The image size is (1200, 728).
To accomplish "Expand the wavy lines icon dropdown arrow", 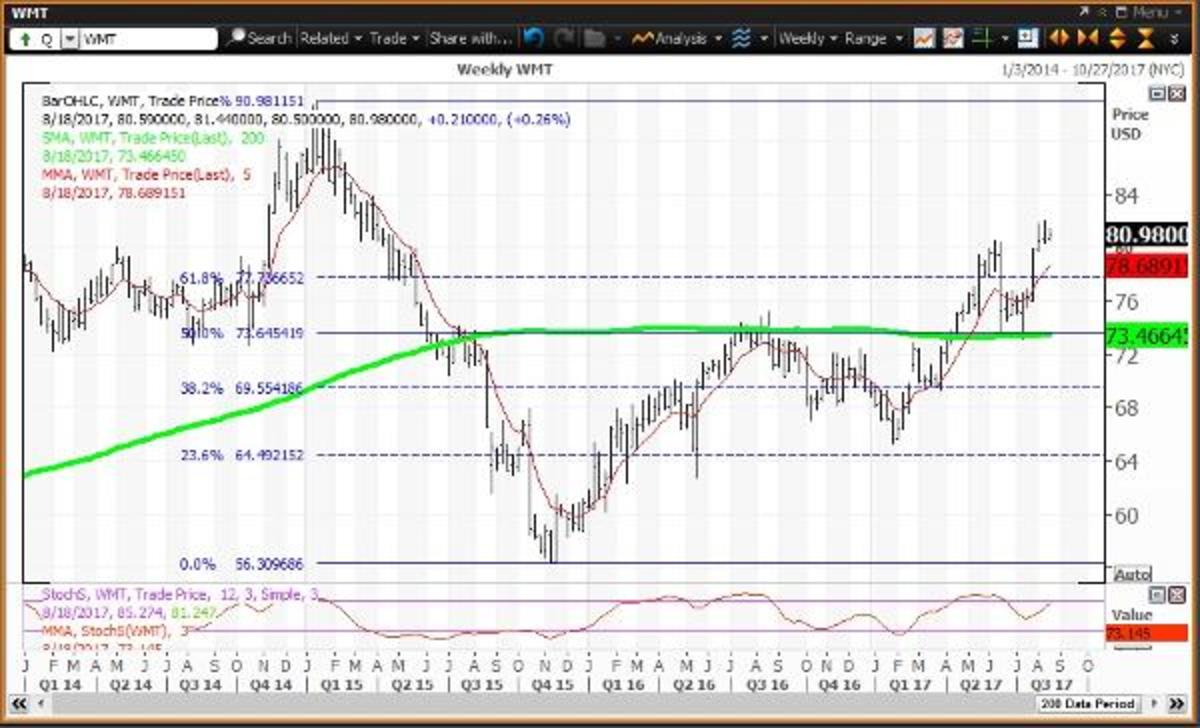I will point(764,39).
